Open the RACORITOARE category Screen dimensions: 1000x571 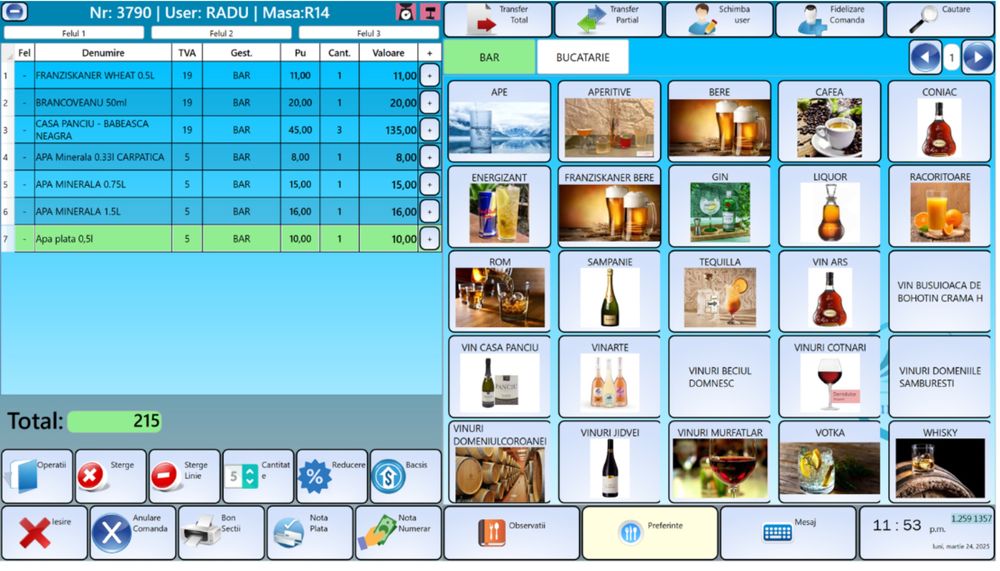click(x=939, y=207)
